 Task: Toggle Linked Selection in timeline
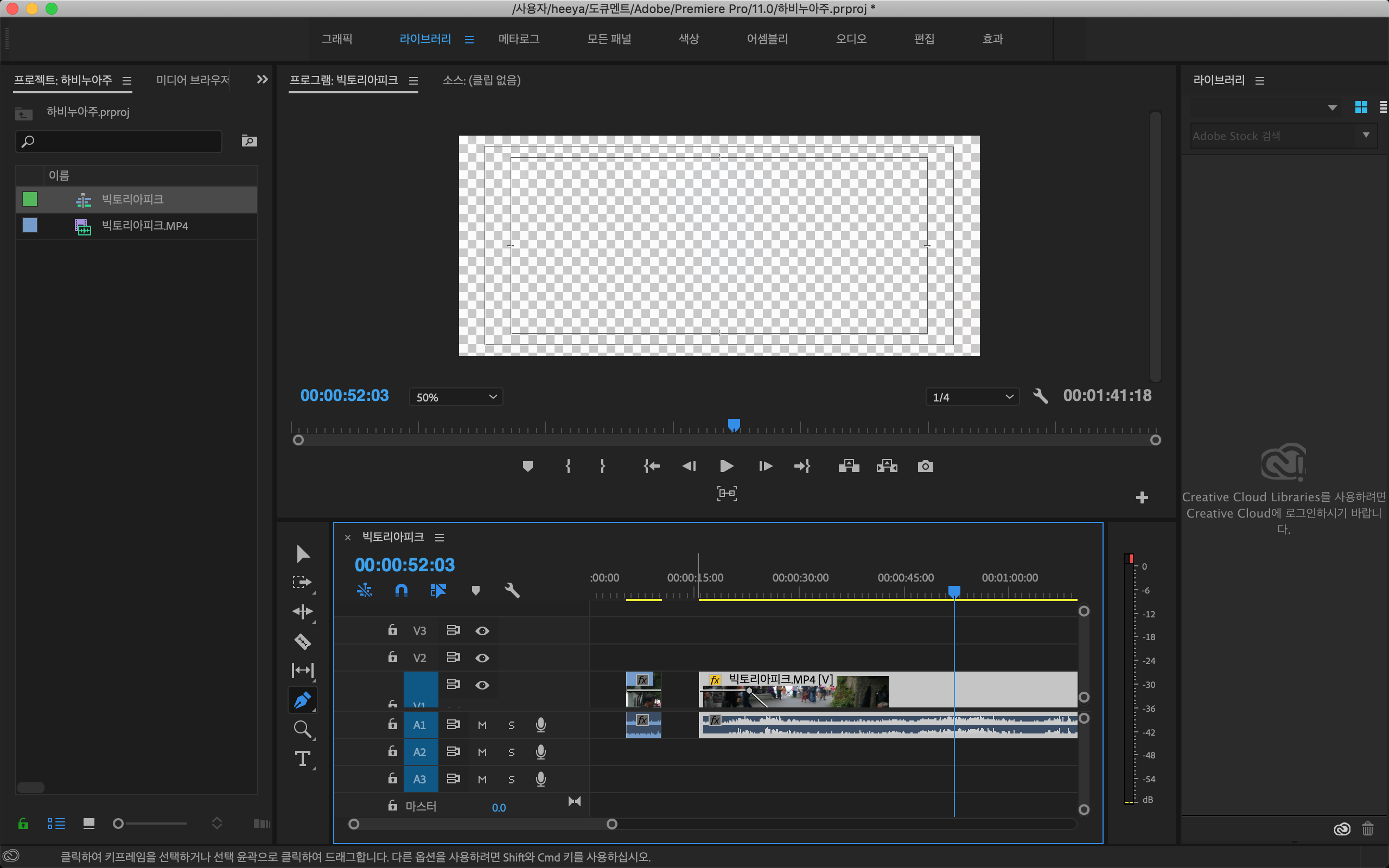pyautogui.click(x=438, y=590)
